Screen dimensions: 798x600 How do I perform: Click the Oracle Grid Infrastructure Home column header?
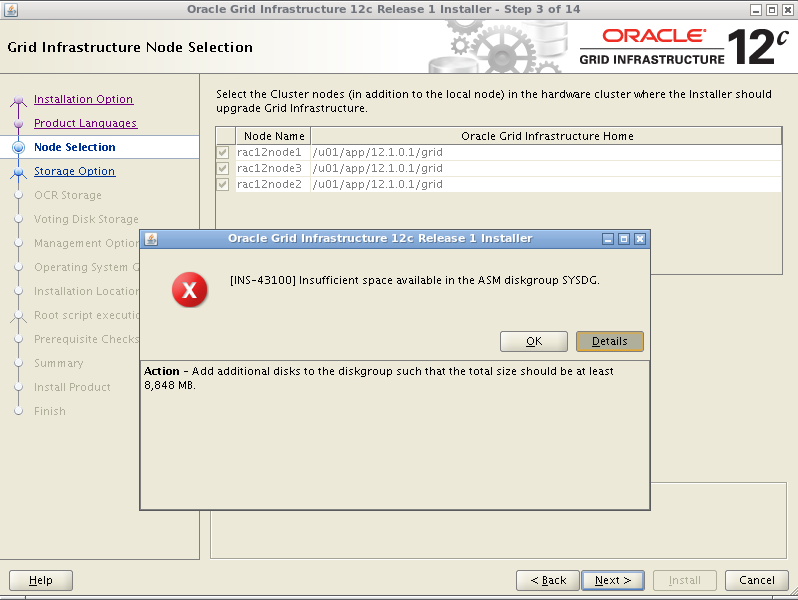[546, 136]
